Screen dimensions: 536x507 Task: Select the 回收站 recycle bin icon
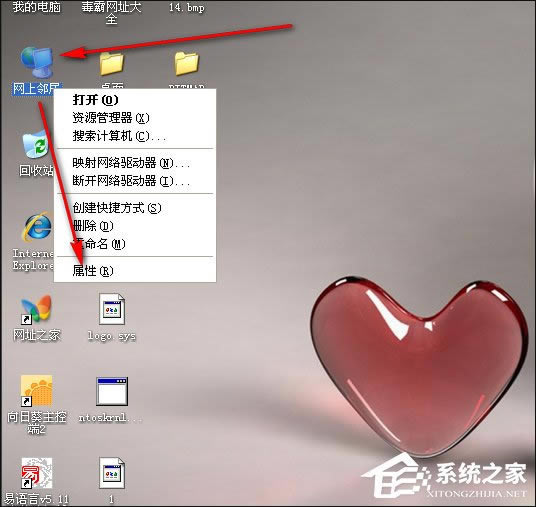[x=36, y=145]
